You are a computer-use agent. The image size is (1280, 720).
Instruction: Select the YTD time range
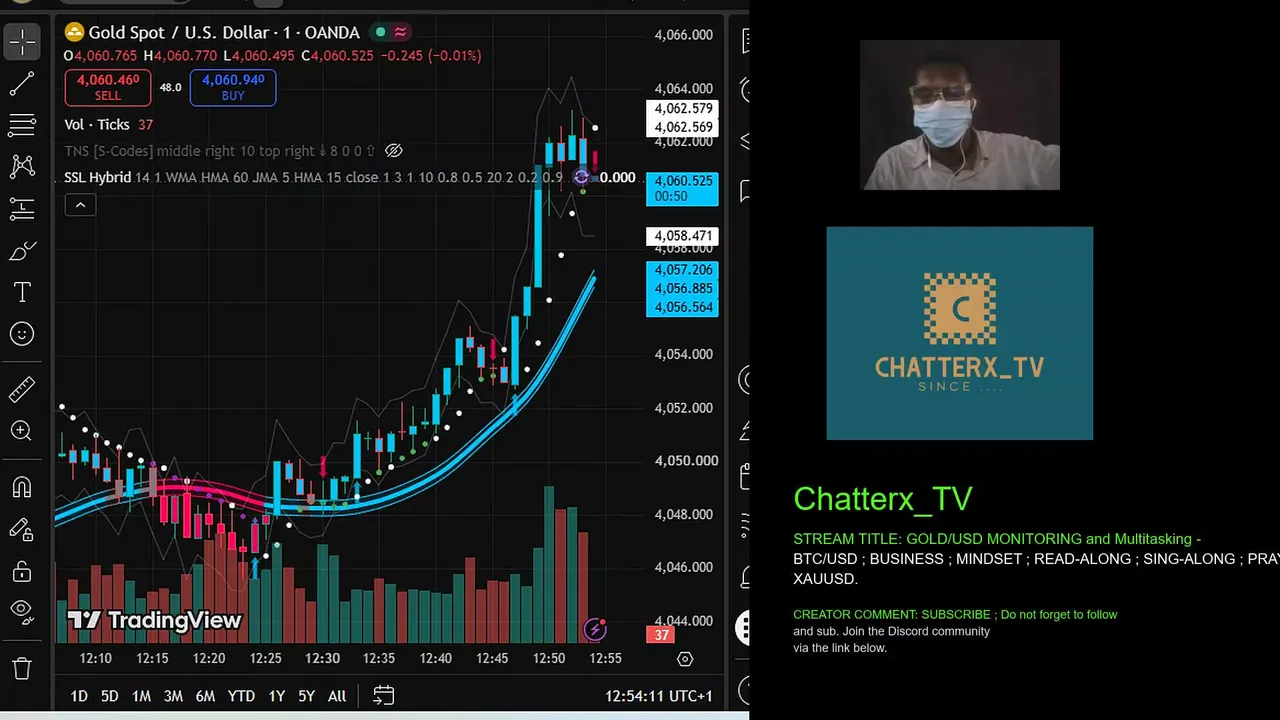(x=241, y=696)
